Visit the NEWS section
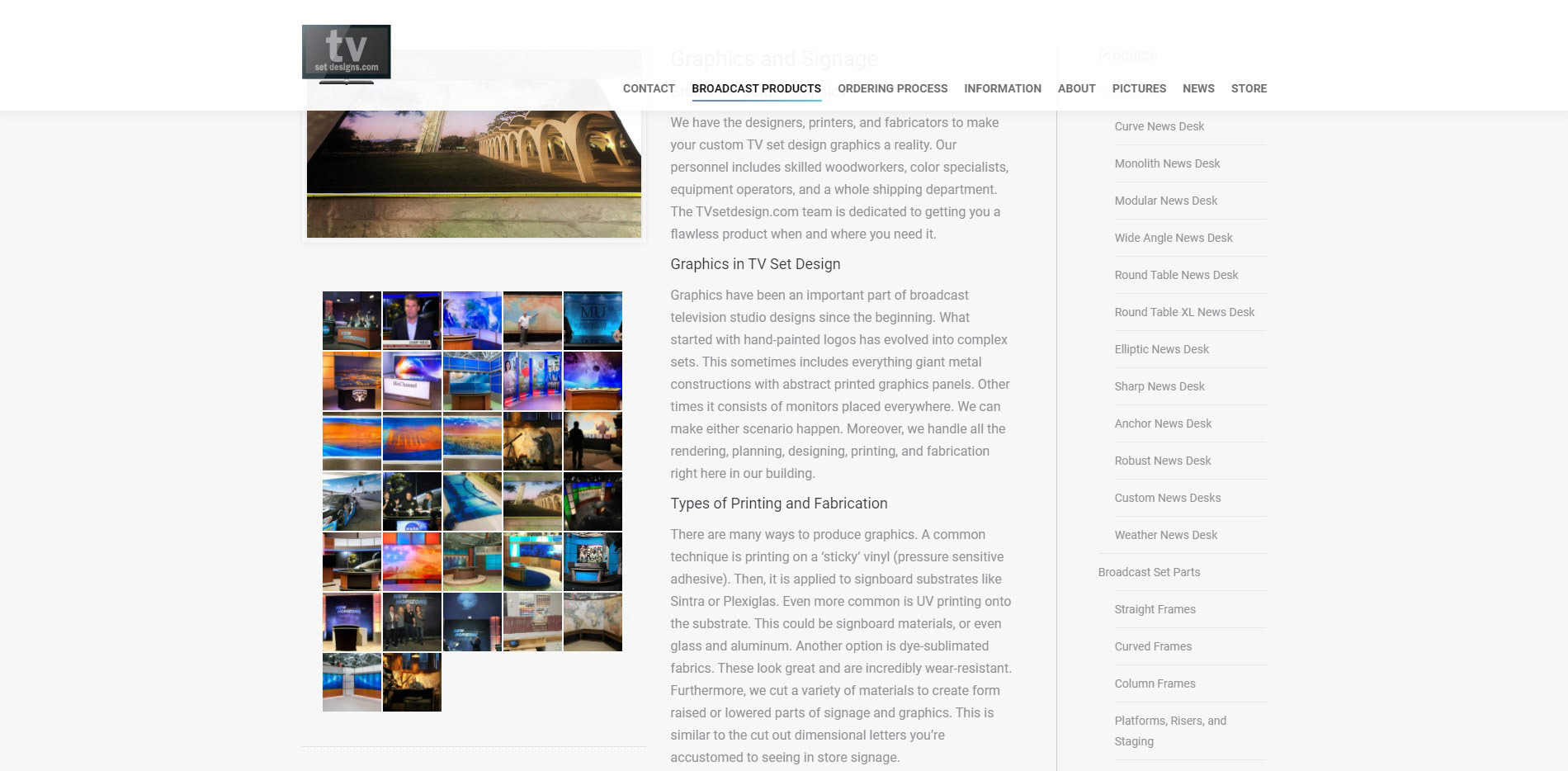Screen dimensions: 1568x771 pos(1198,88)
